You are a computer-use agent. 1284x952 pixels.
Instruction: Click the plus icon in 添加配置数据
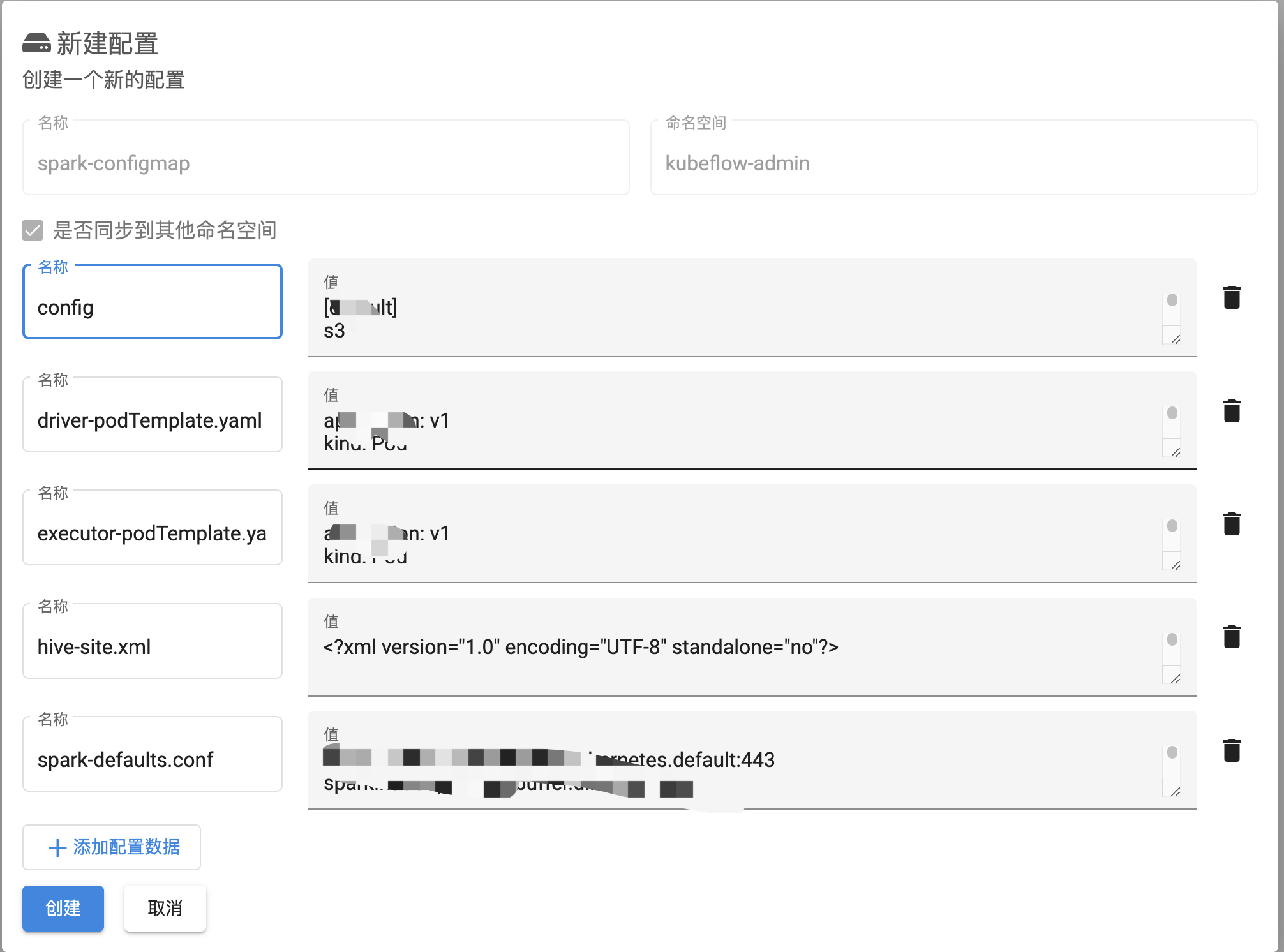[x=57, y=847]
